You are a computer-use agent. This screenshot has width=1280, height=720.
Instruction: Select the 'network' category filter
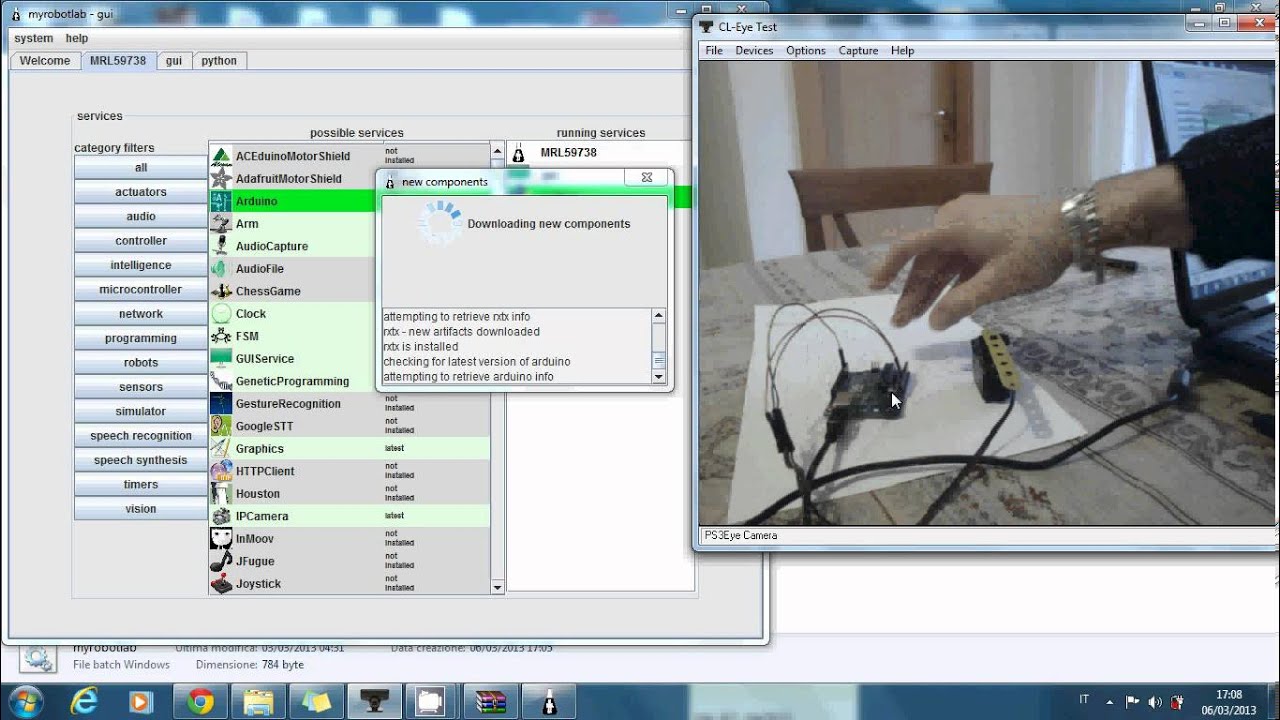[141, 314]
